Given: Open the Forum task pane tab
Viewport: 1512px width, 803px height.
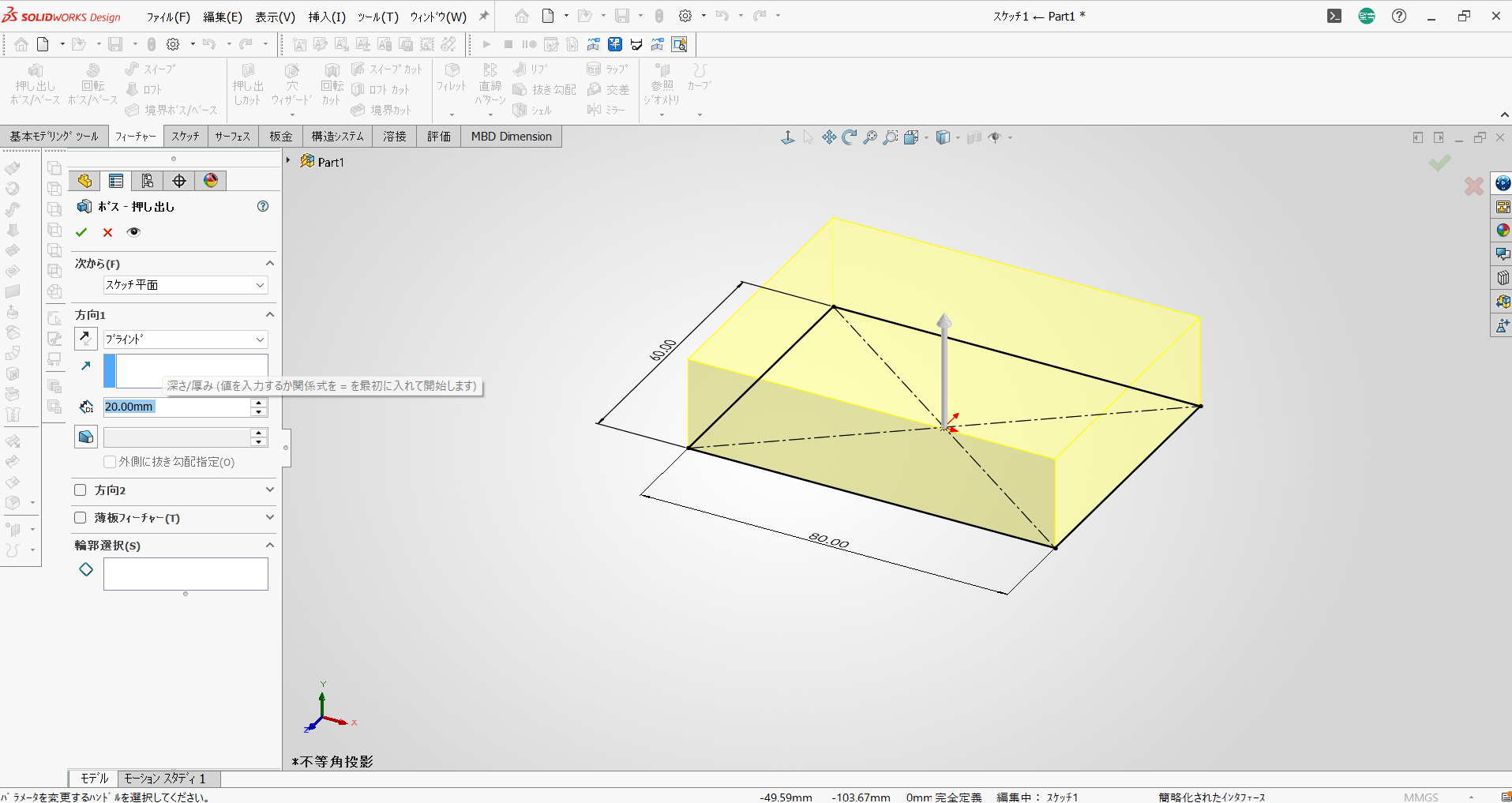Looking at the screenshot, I should click(x=1503, y=254).
